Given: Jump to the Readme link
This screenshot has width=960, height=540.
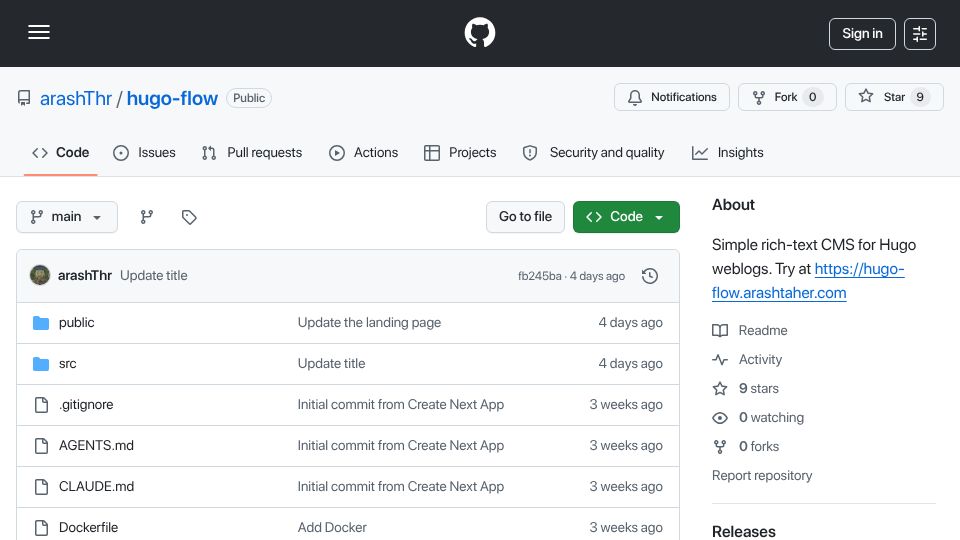Looking at the screenshot, I should point(763,331).
